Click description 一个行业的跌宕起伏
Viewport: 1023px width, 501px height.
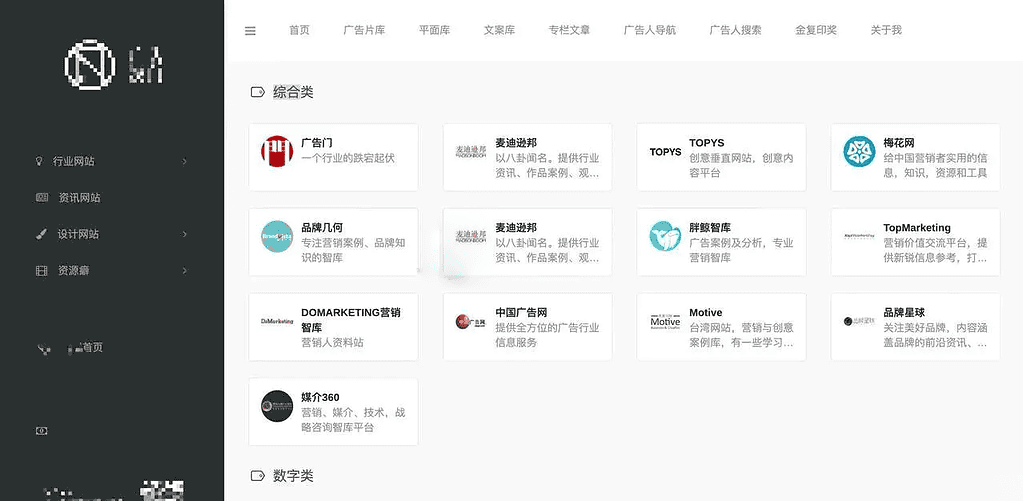[348, 158]
